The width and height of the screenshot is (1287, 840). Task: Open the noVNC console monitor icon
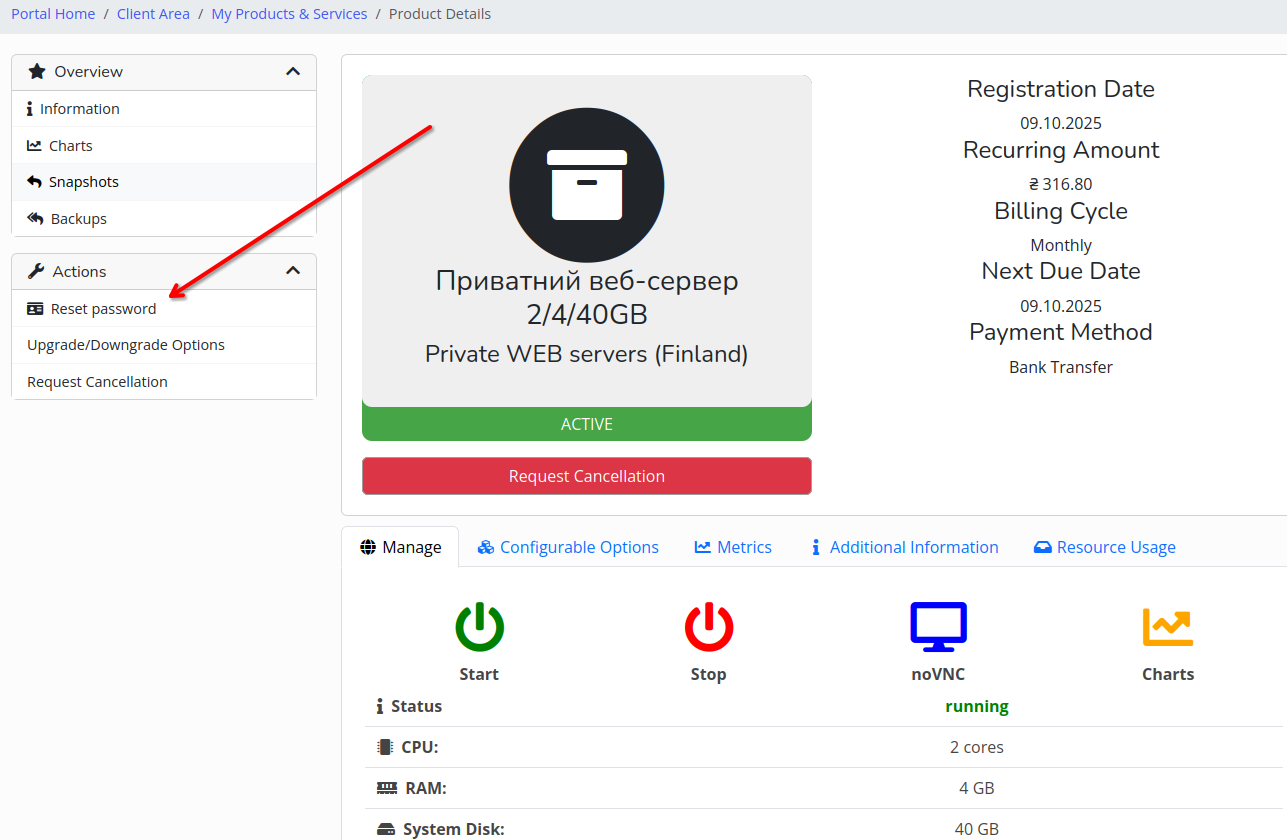click(937, 627)
